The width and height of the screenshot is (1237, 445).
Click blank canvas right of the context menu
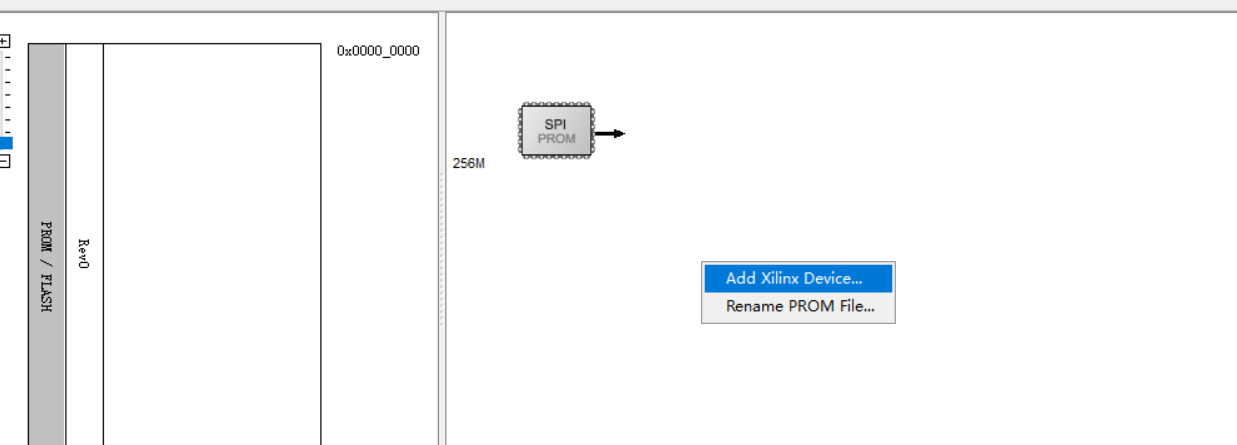coord(1050,290)
